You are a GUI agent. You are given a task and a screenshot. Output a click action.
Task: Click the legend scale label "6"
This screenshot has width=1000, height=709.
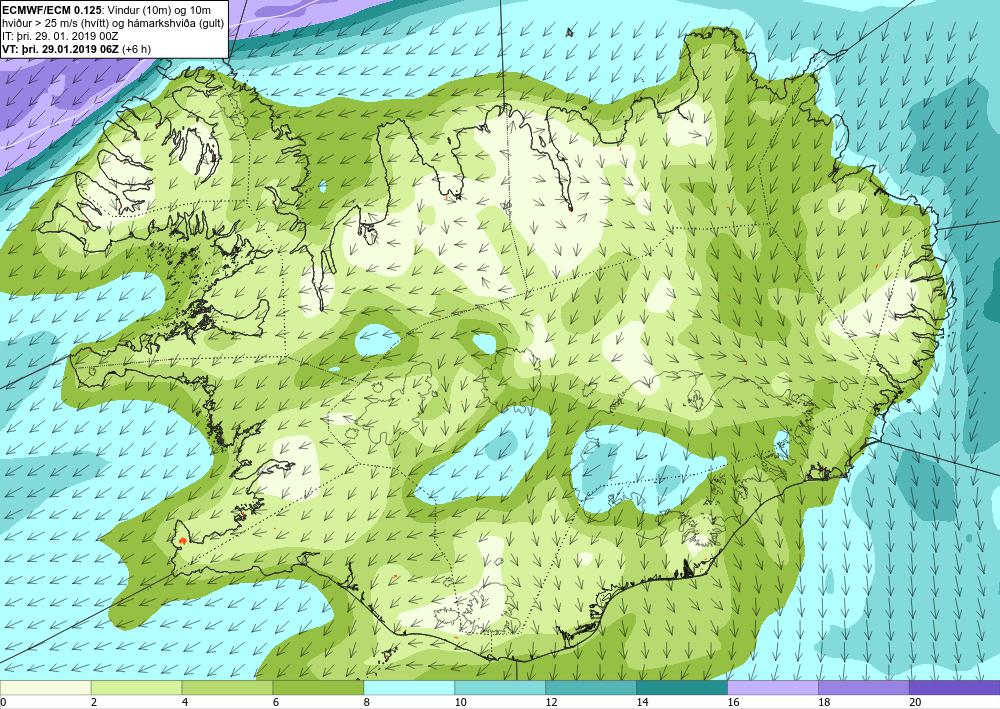point(276,703)
